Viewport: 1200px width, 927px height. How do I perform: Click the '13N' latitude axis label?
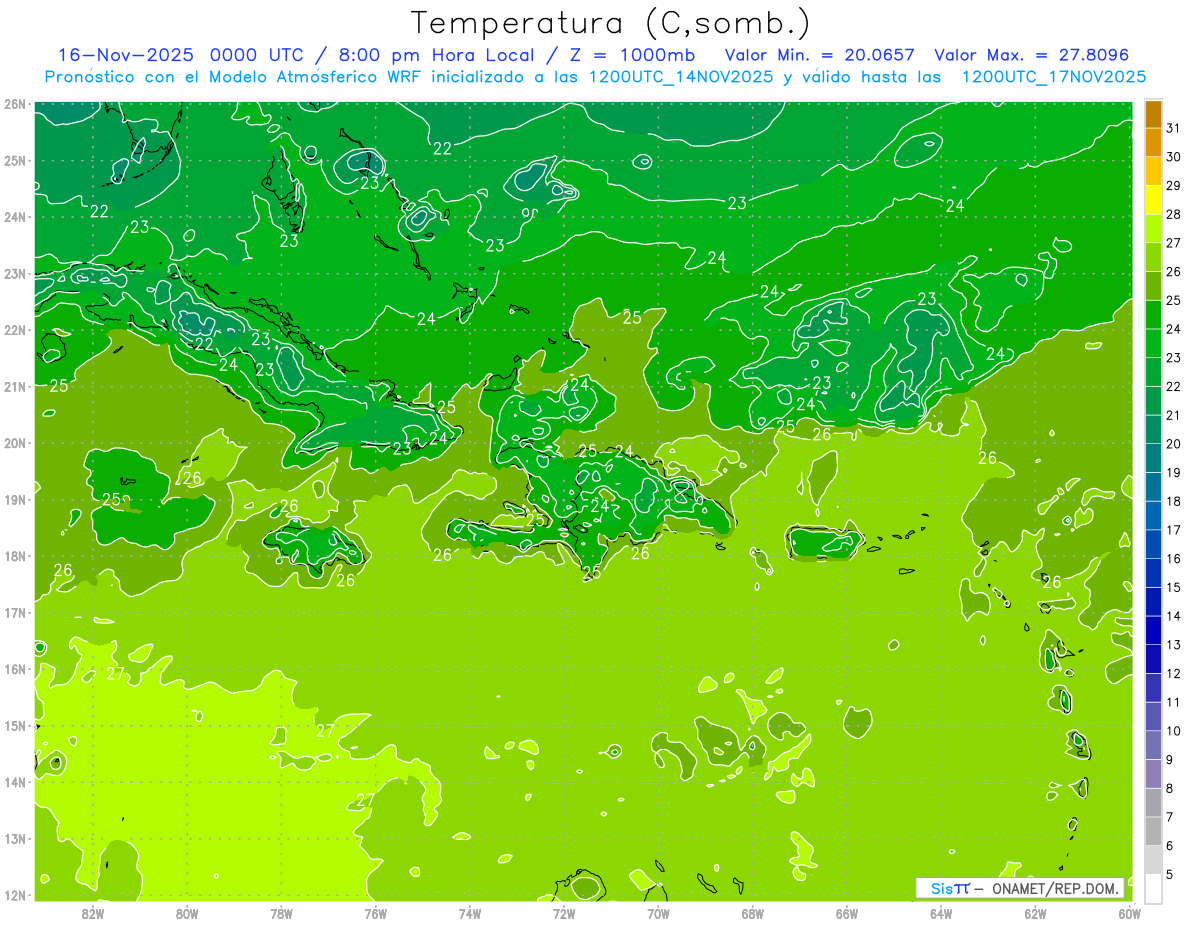click(x=14, y=838)
